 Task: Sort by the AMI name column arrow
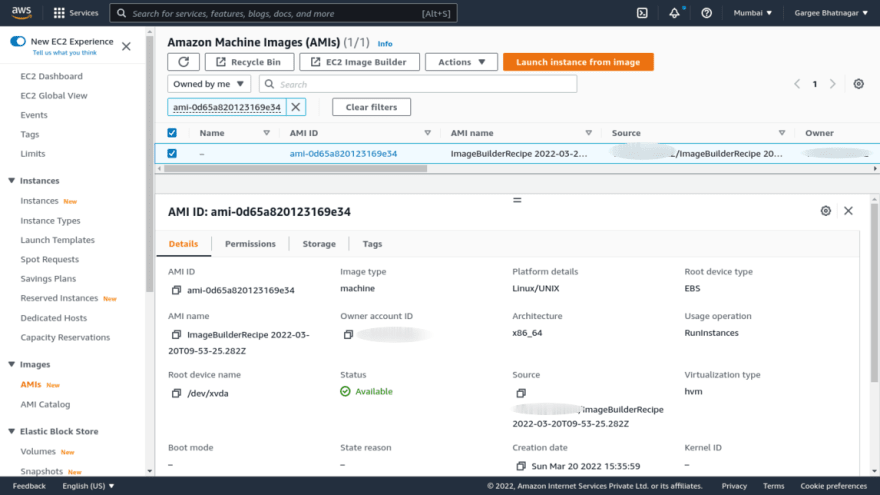click(589, 133)
